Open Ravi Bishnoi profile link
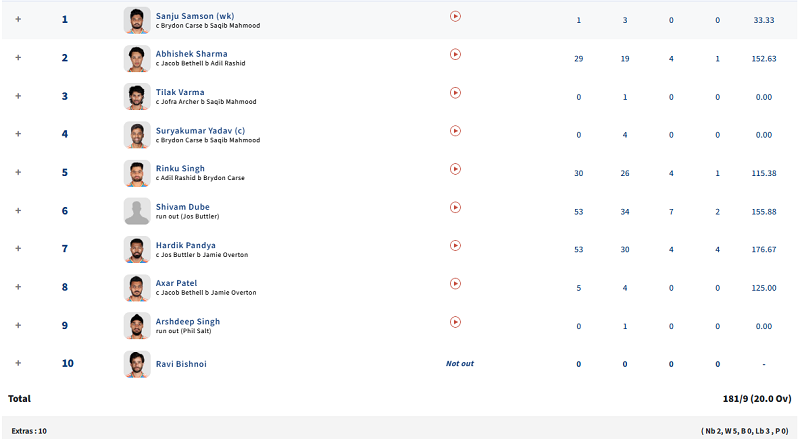 181,364
